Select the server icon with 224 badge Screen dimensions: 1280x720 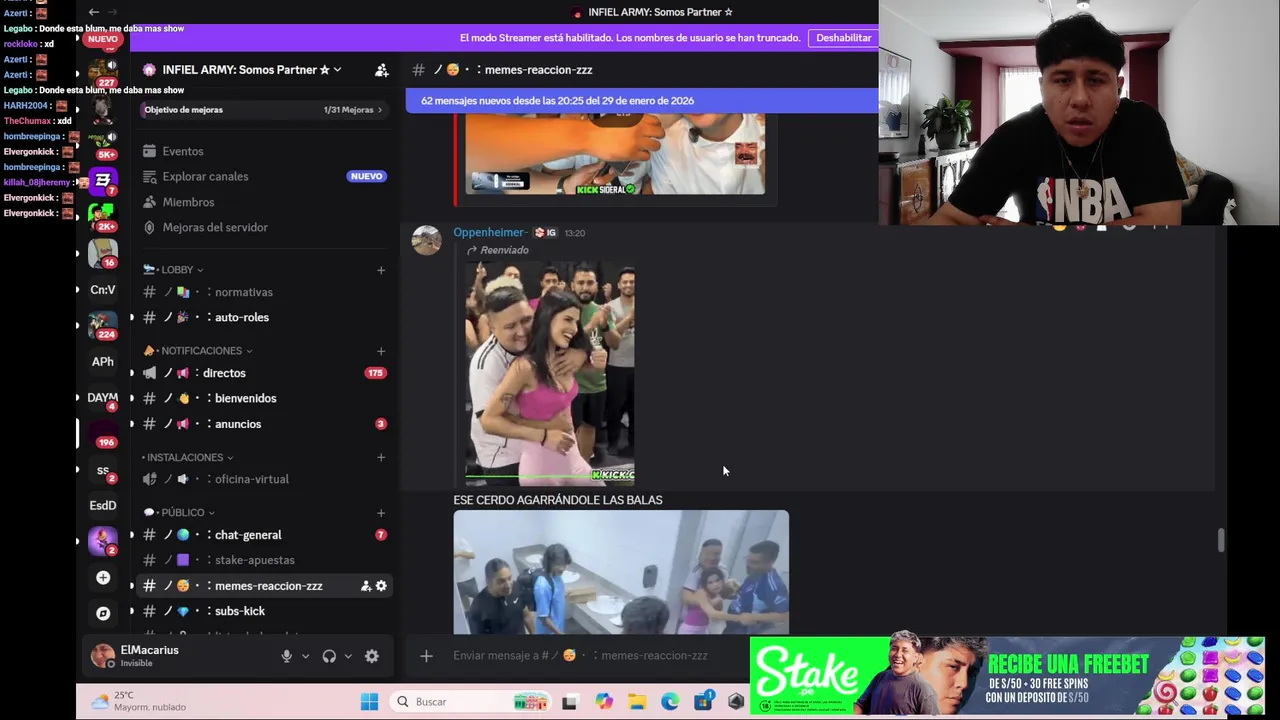click(103, 325)
